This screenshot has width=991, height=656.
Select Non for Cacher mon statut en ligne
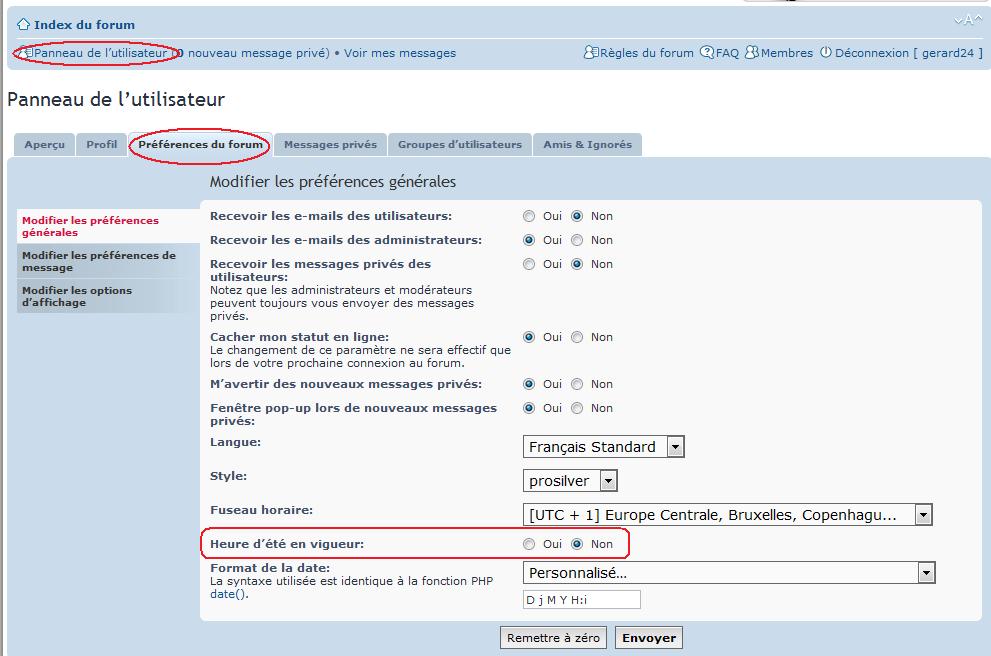pos(577,338)
